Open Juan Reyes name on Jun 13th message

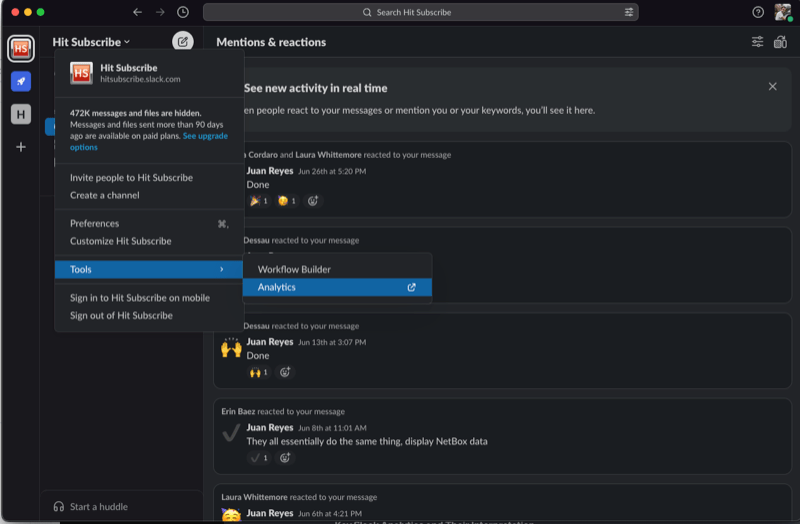point(270,342)
